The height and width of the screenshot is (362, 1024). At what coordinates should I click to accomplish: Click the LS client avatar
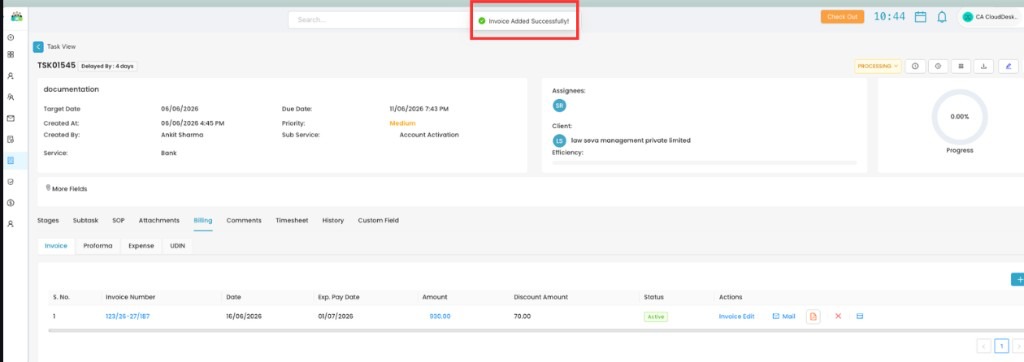[559, 140]
